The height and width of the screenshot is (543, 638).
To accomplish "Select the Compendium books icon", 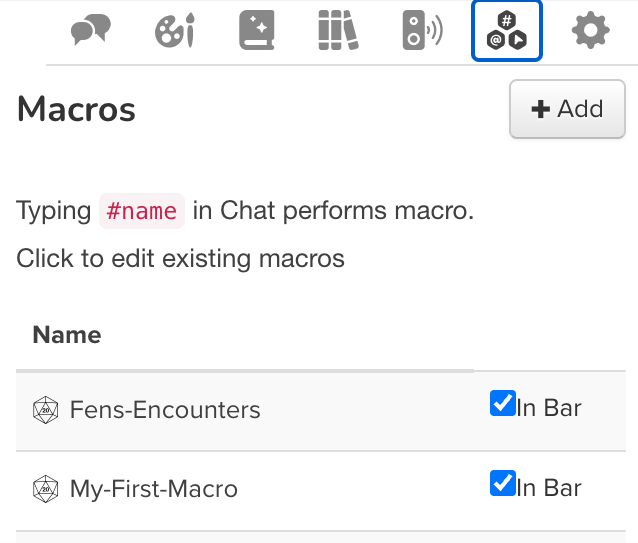I will point(338,32).
